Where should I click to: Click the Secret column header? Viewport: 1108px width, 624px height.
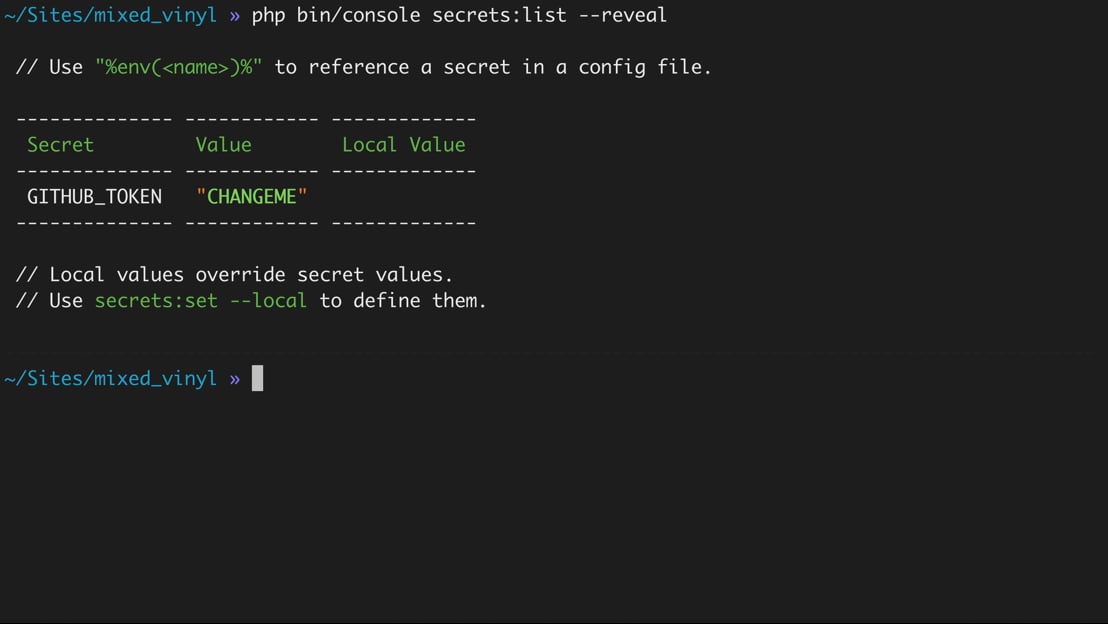[x=60, y=145]
